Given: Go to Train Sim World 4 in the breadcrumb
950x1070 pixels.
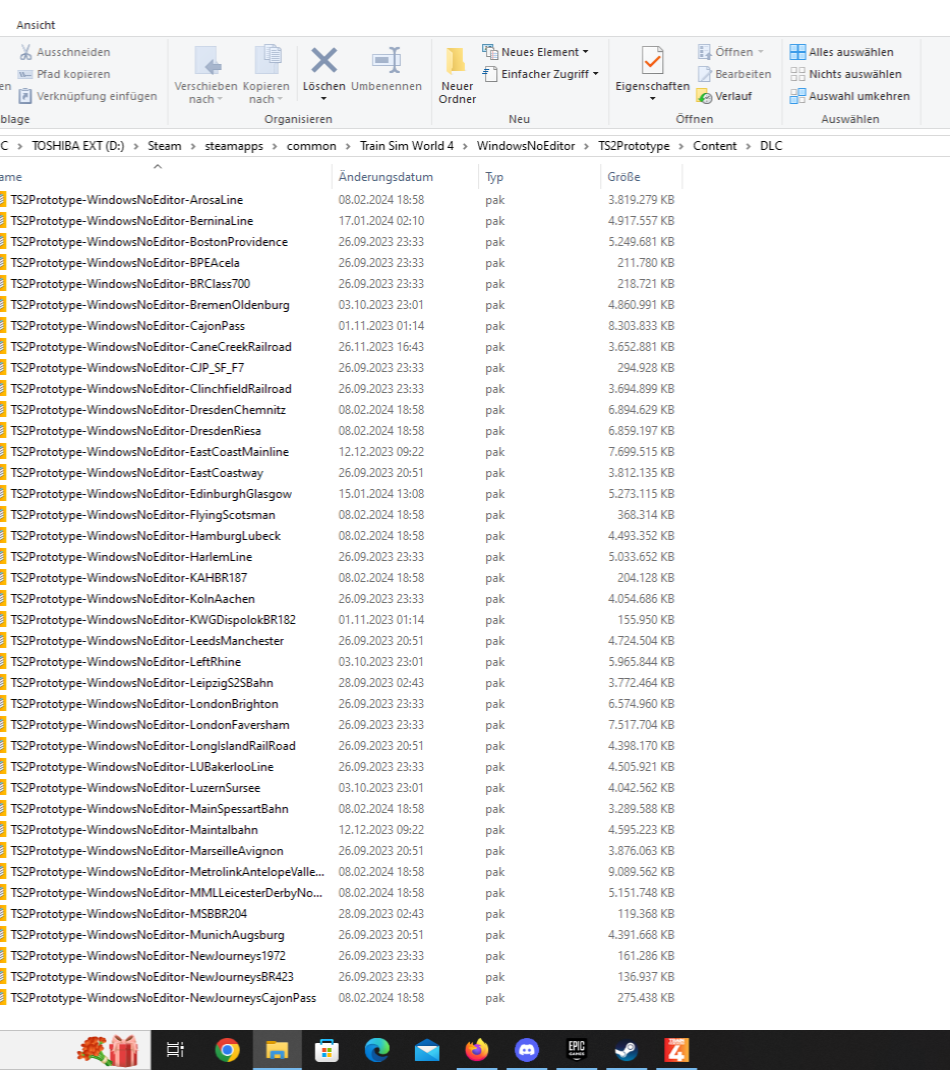Looking at the screenshot, I should [407, 146].
